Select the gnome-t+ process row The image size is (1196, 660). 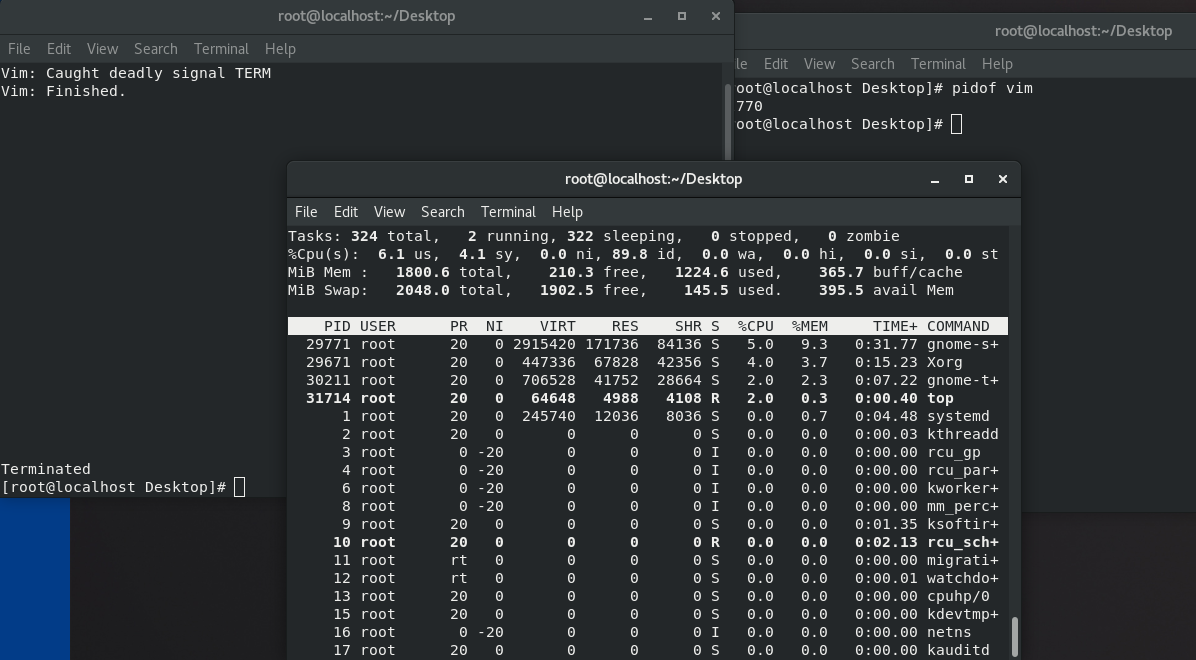tap(648, 380)
